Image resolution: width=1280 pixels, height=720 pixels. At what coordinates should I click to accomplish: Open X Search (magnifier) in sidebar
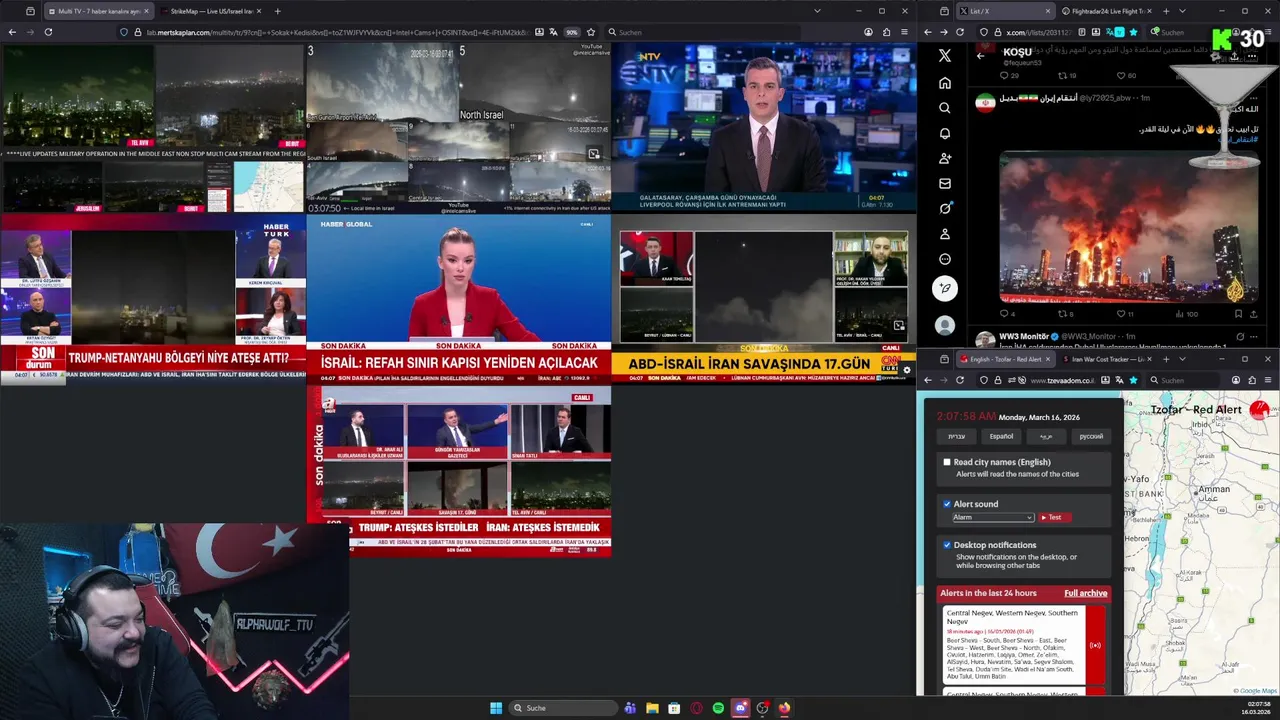coord(945,108)
